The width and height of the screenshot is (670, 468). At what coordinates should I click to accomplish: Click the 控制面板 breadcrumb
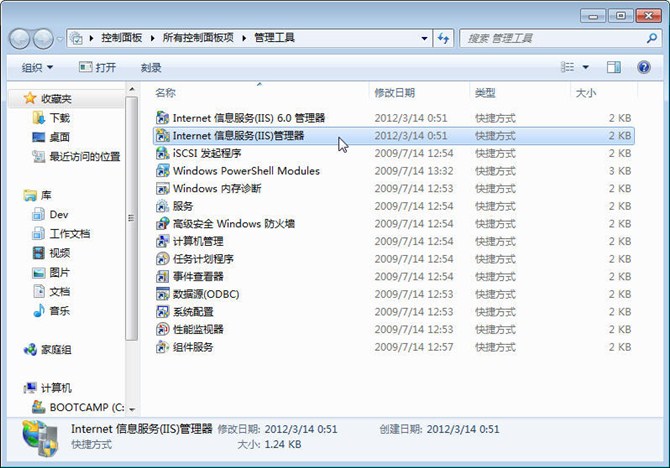(121, 38)
